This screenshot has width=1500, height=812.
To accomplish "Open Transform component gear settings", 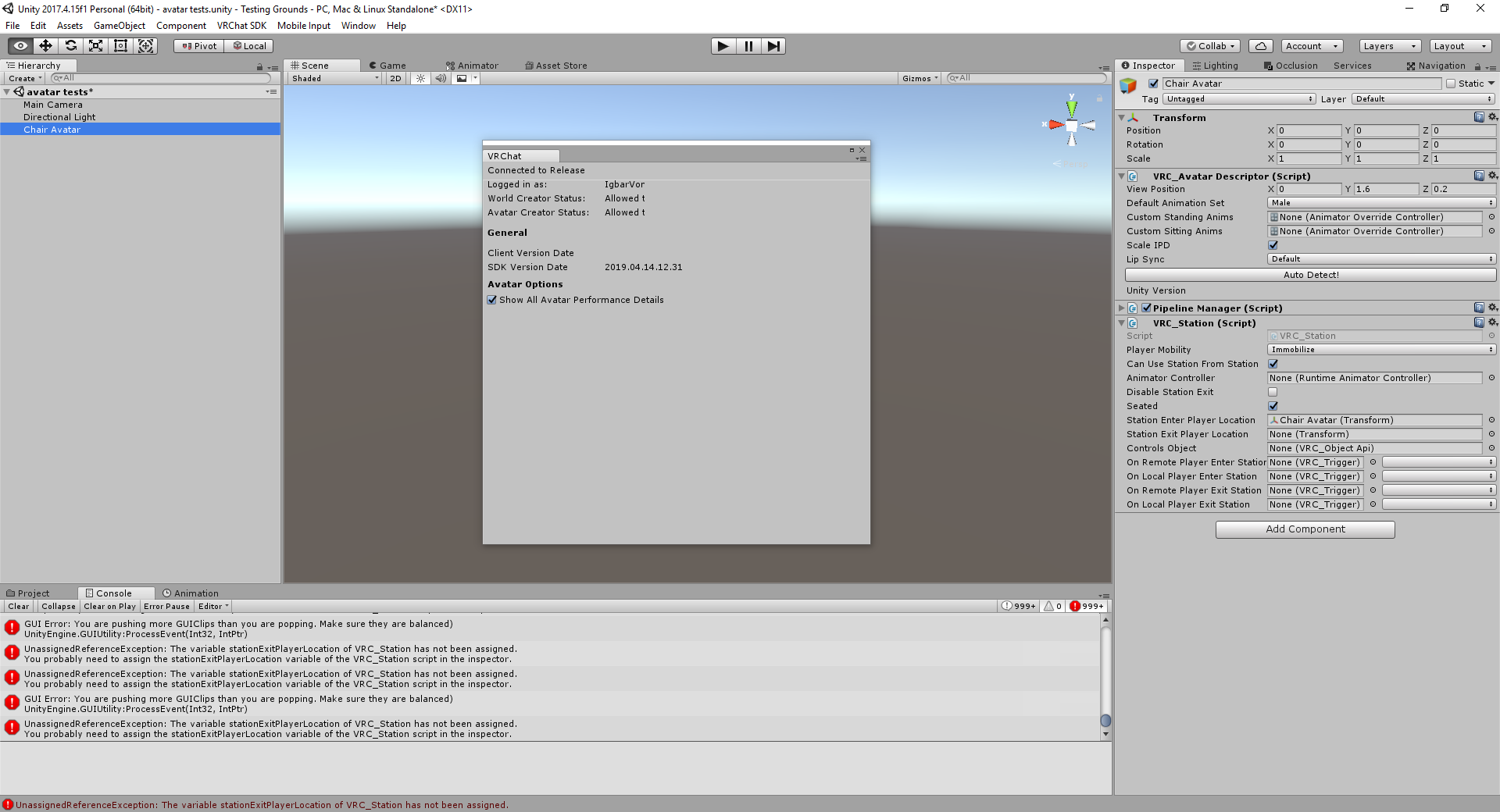I will click(1493, 117).
